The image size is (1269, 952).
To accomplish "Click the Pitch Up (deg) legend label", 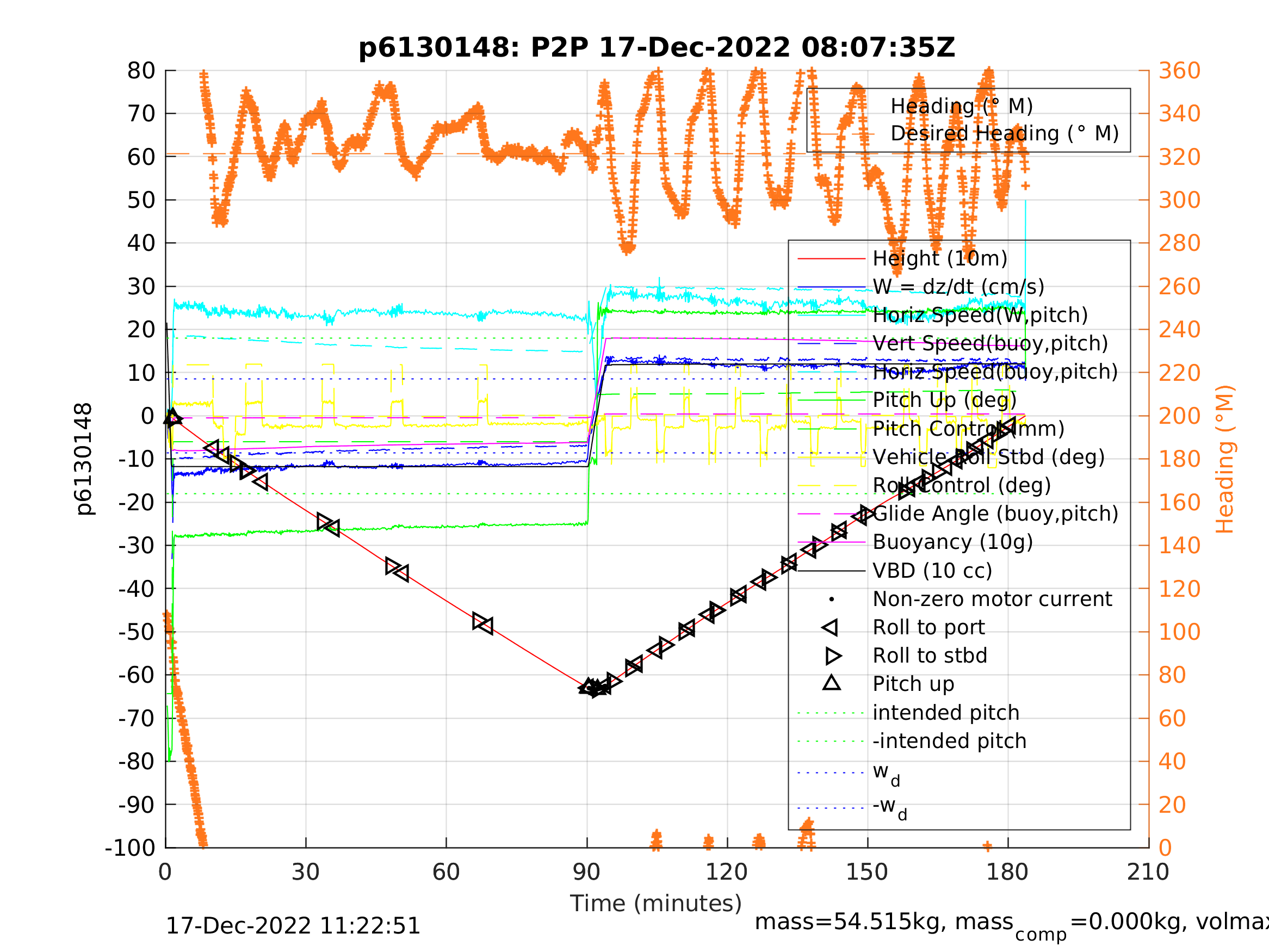I will 944,400.
